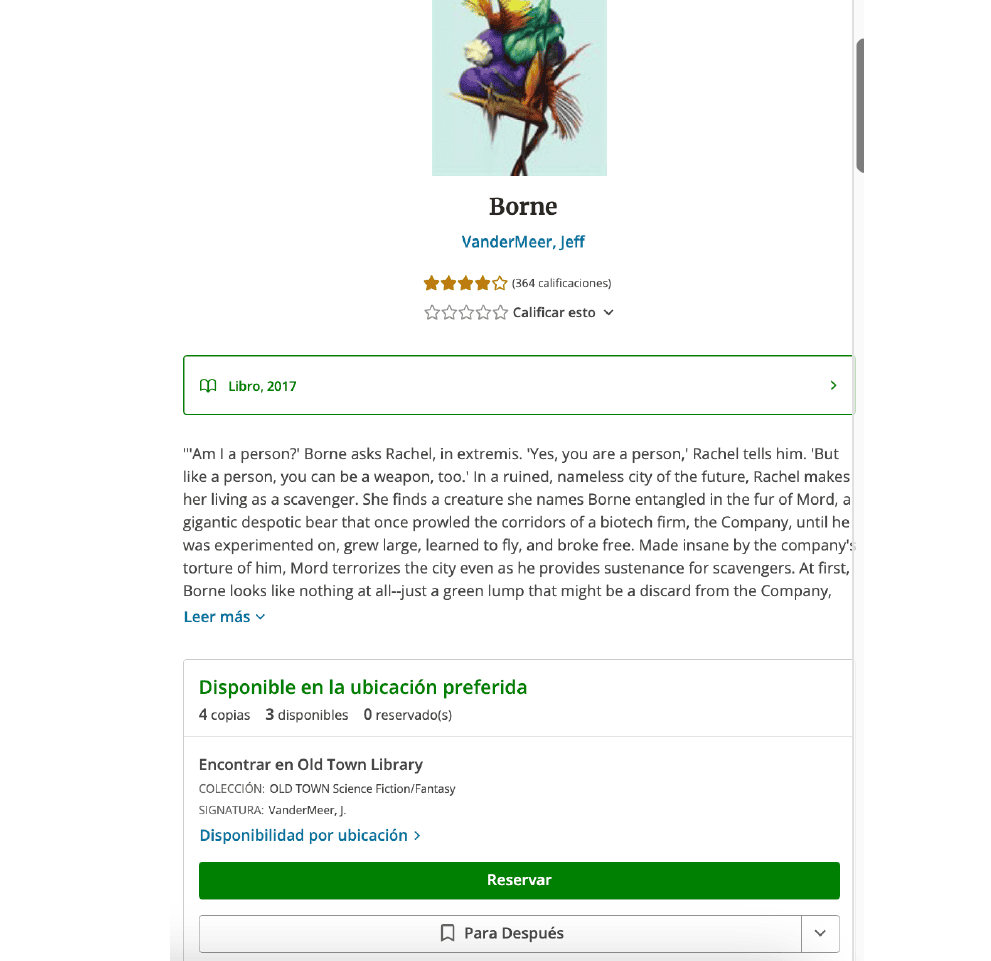This screenshot has width=991, height=961.
Task: Add to shelf with Para Después button
Action: coord(500,933)
